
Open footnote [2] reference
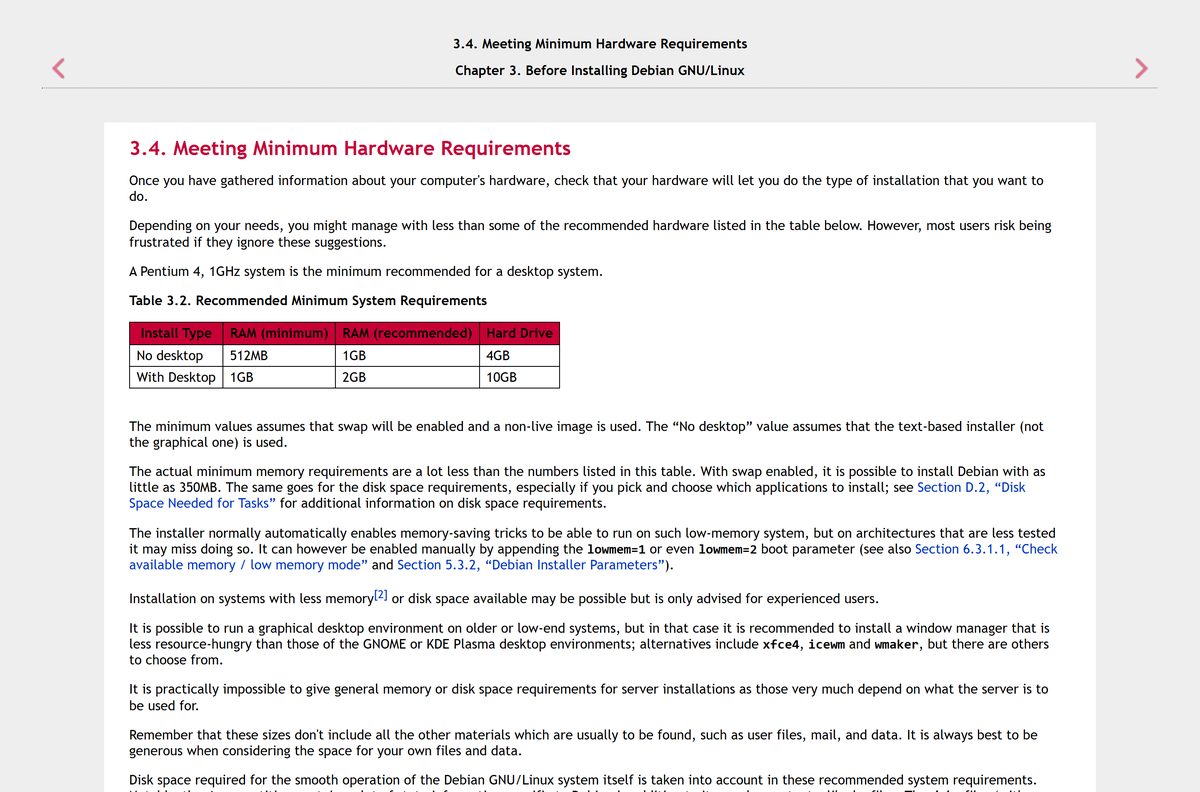pos(380,596)
